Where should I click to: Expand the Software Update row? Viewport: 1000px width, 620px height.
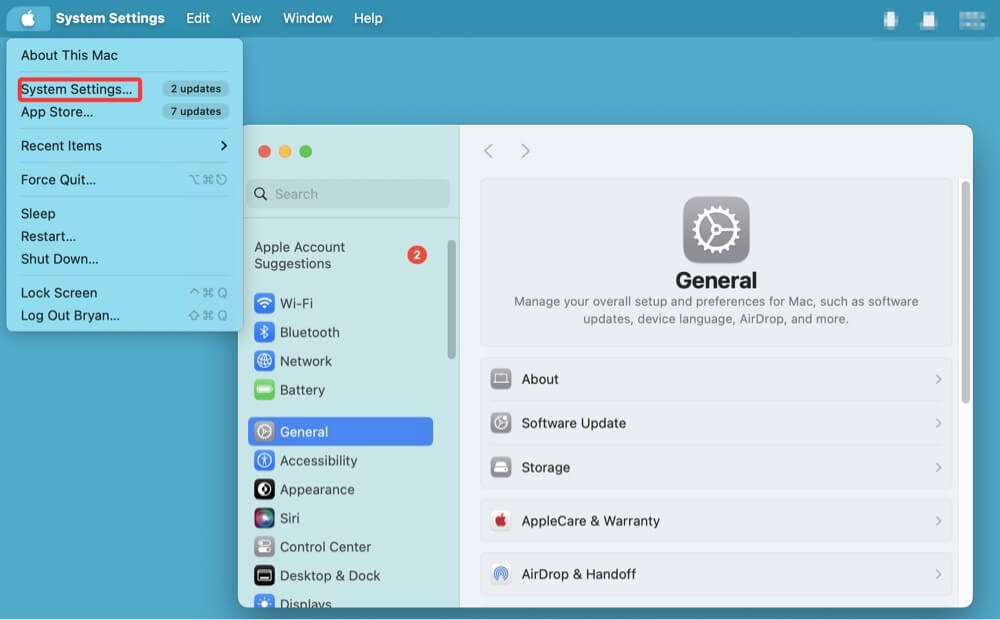pyautogui.click(x=716, y=423)
